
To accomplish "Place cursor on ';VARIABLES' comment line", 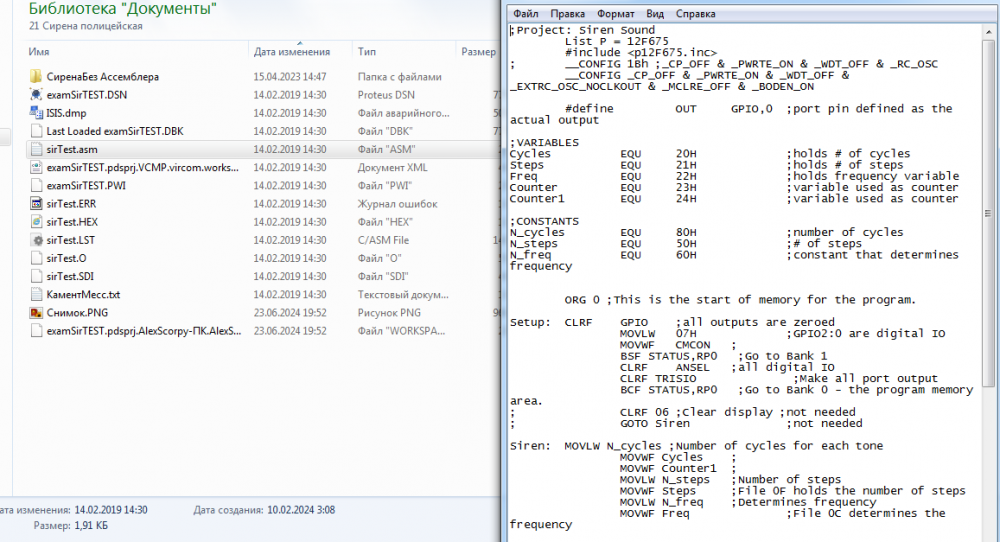I will [x=544, y=142].
